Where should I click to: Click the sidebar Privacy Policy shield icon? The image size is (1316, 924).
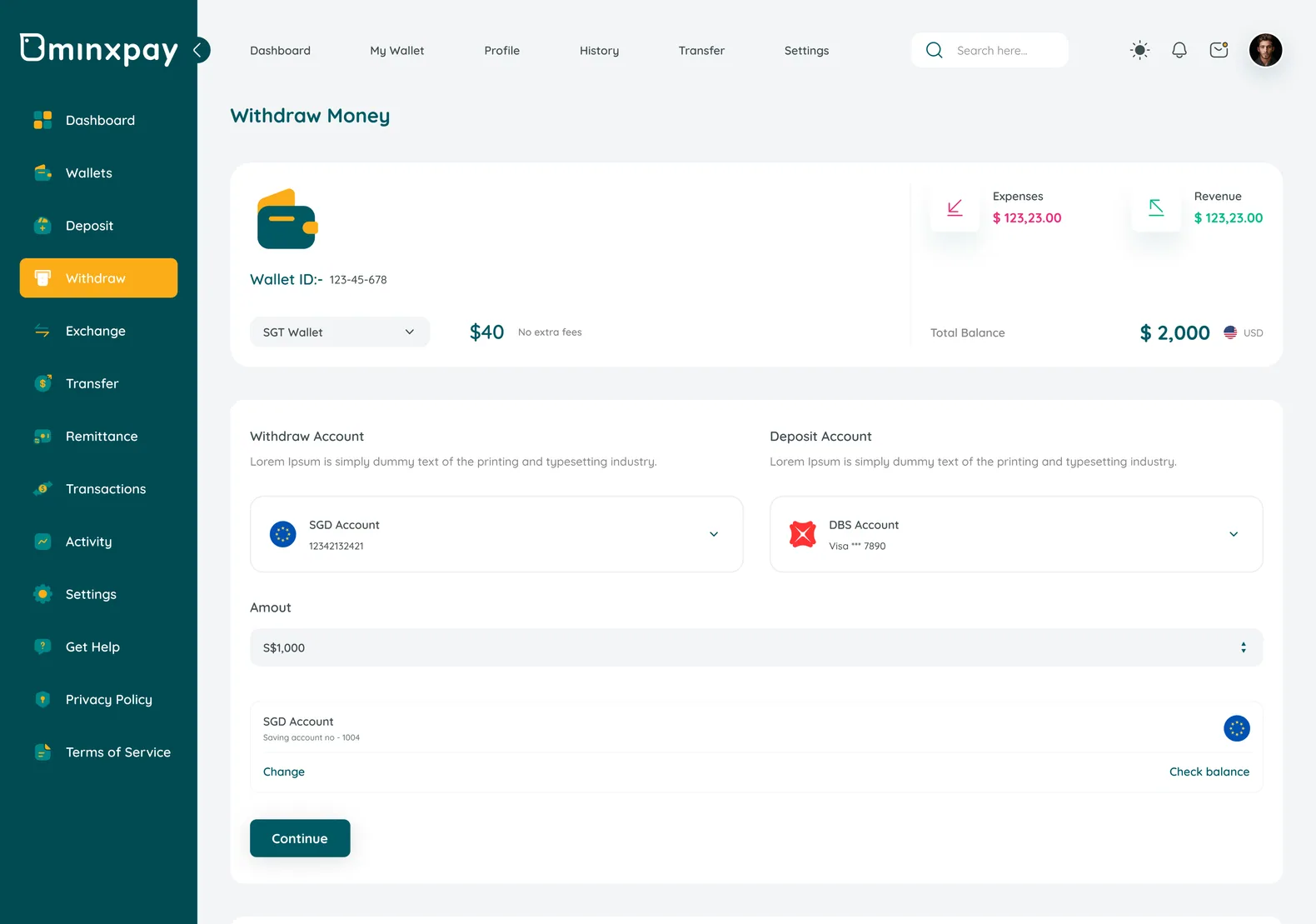(x=42, y=699)
